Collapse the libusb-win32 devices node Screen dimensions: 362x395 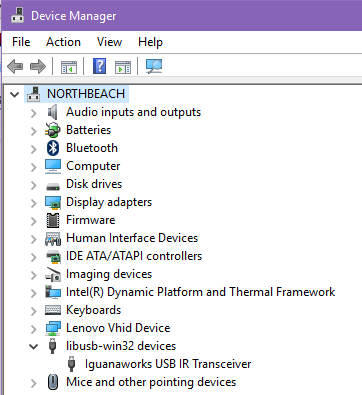click(x=33, y=347)
